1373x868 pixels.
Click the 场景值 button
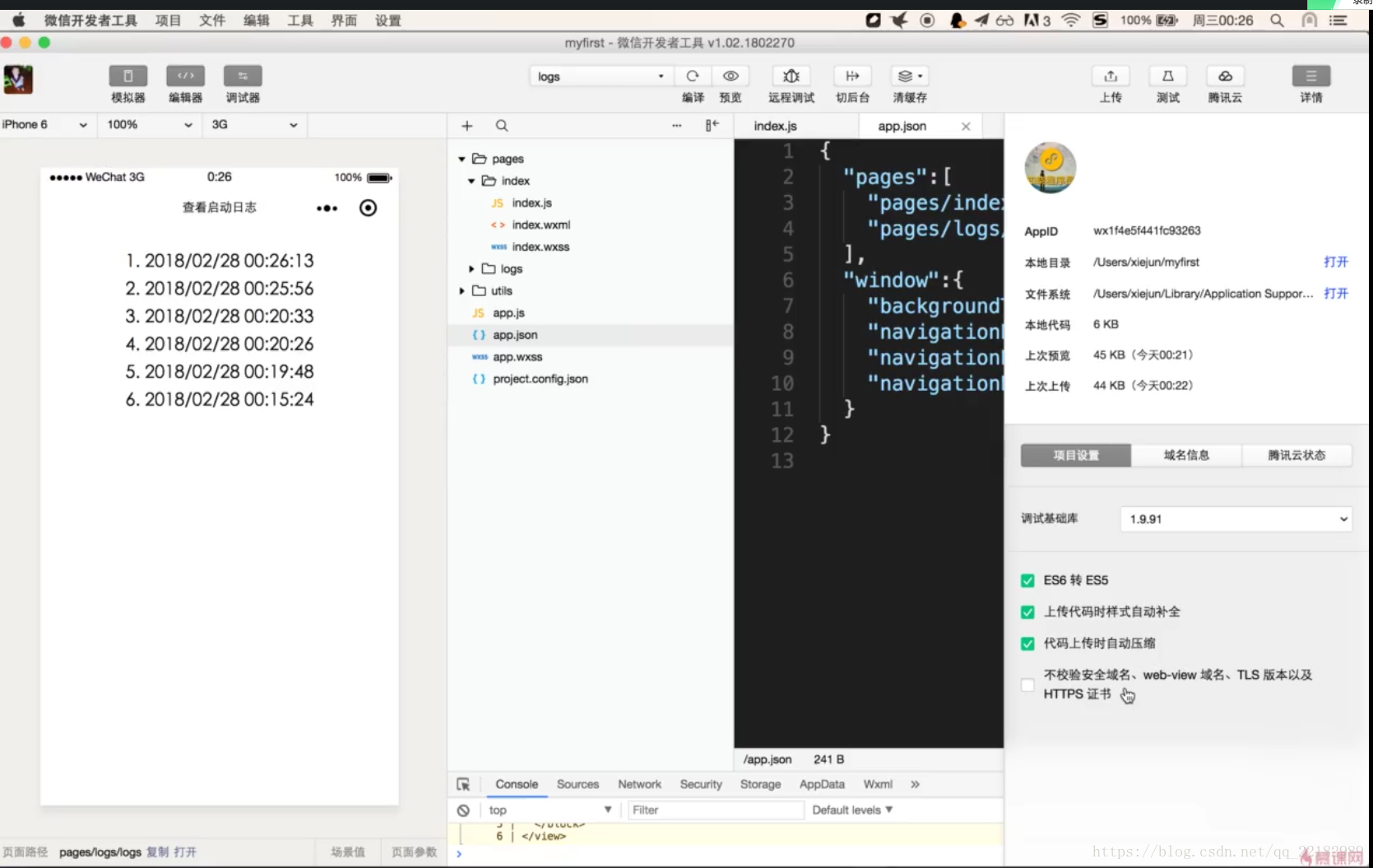click(348, 852)
